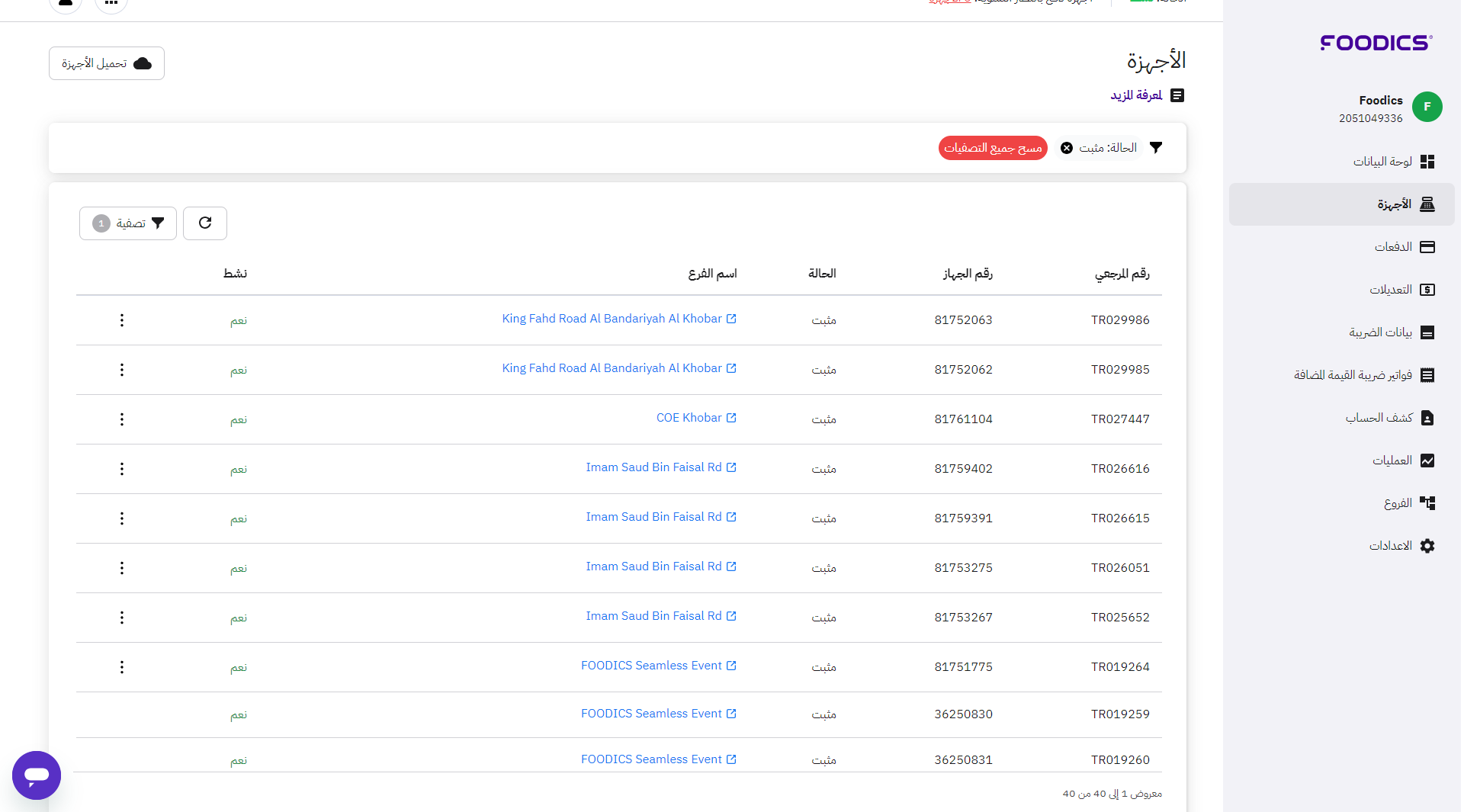Image resolution: width=1464 pixels, height=812 pixels.
Task: Click the download devices cloud button
Action: [107, 63]
